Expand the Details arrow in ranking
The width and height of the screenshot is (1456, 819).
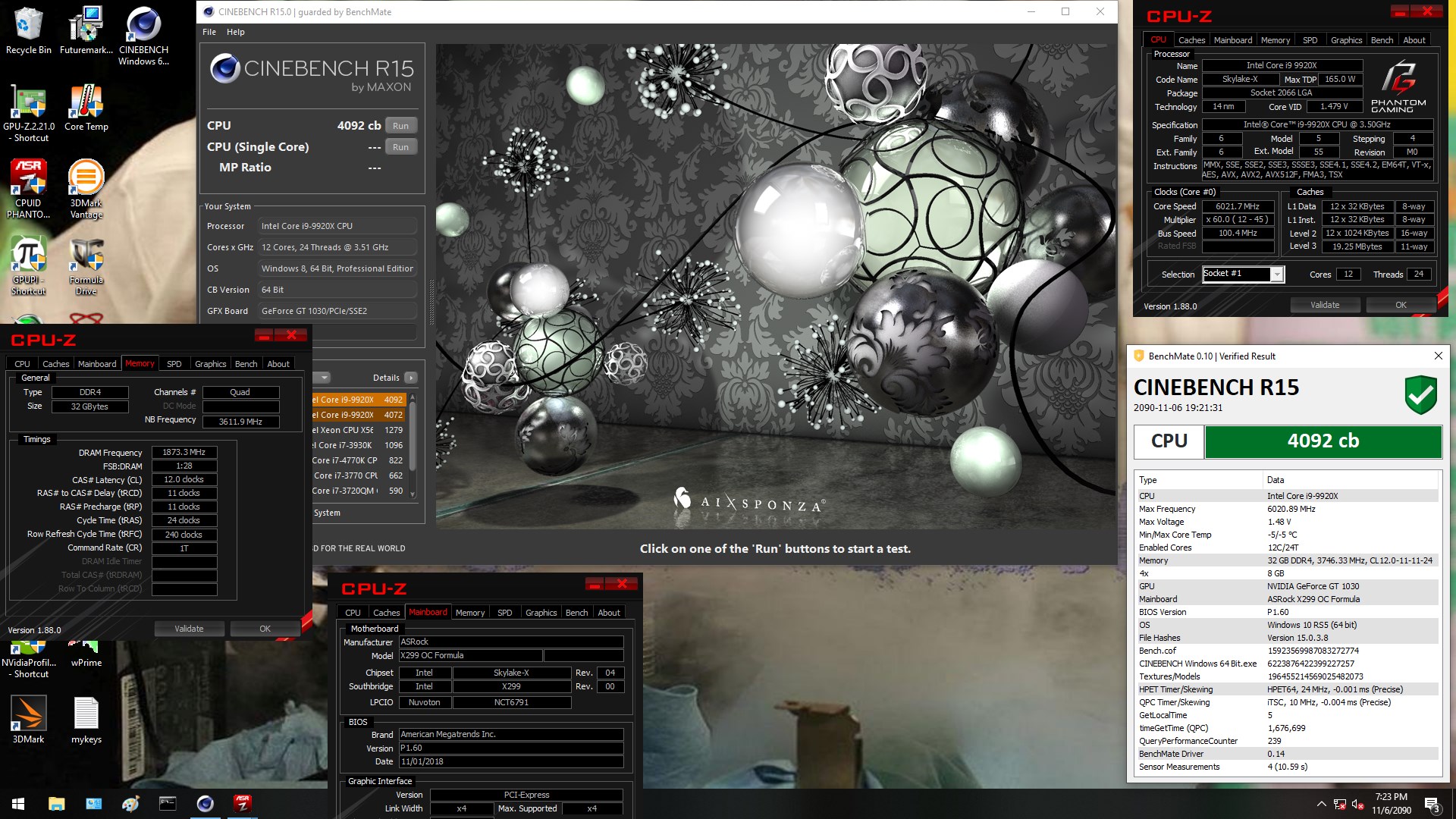[x=410, y=378]
